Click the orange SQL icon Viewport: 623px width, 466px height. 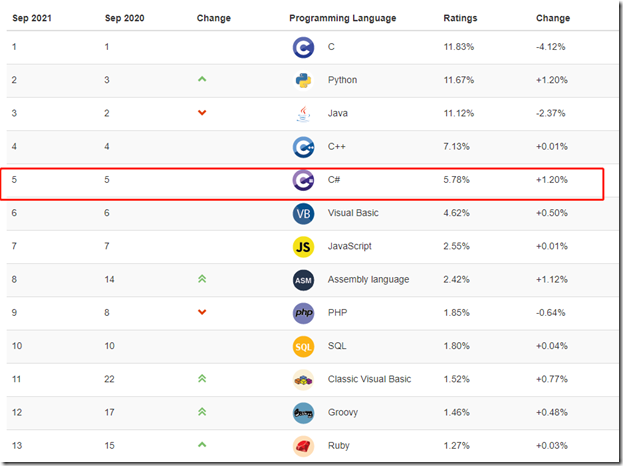point(303,346)
